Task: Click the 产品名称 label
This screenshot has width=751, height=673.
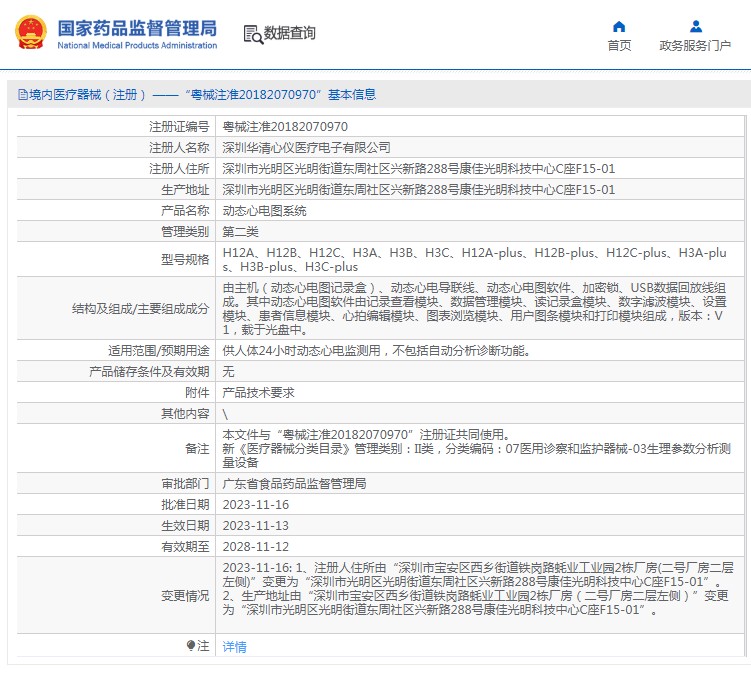Action: (185, 211)
